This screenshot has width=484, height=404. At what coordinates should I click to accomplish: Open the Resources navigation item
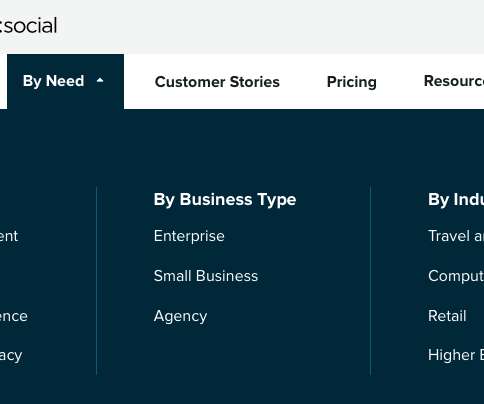tap(454, 81)
